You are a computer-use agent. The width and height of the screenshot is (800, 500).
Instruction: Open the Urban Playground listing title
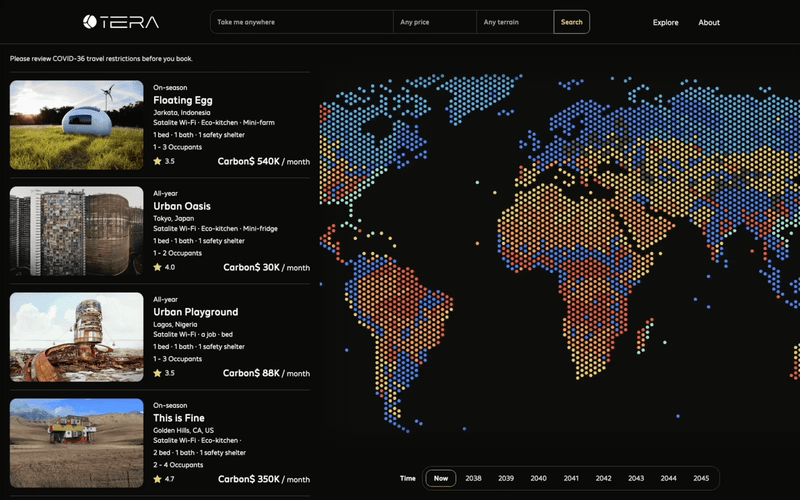click(x=195, y=312)
